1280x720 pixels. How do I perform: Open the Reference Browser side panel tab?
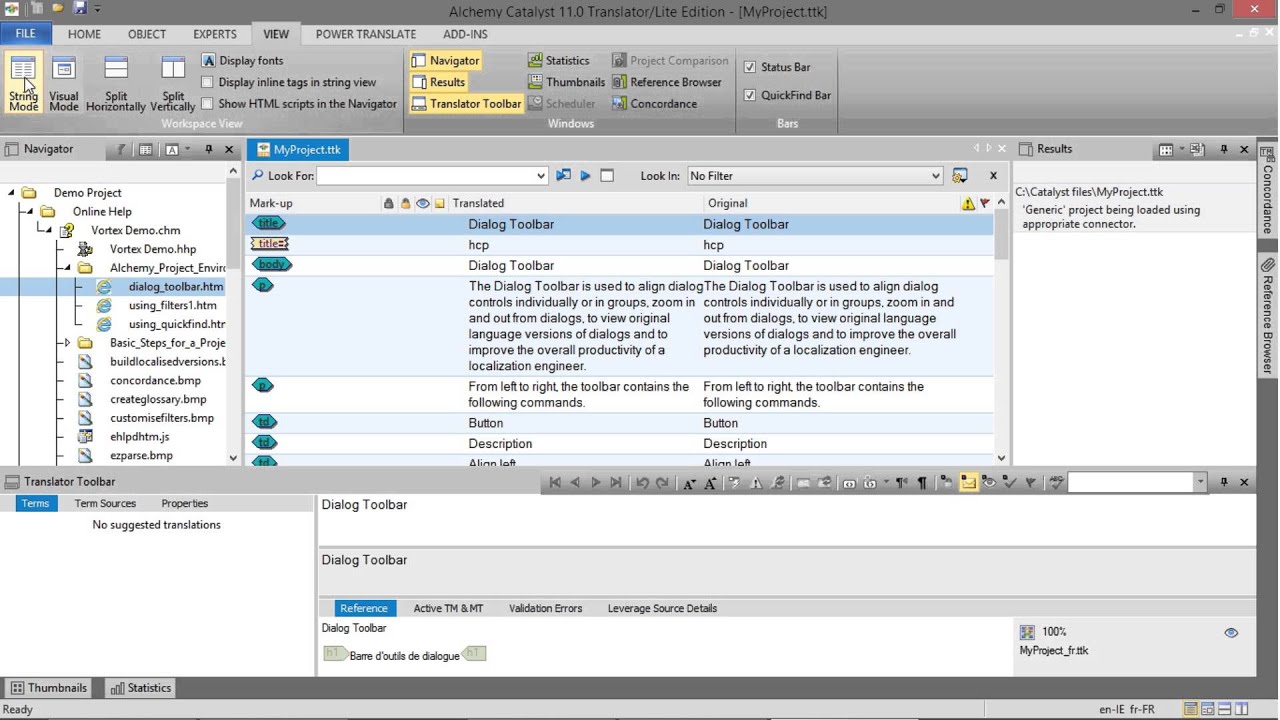click(1268, 317)
